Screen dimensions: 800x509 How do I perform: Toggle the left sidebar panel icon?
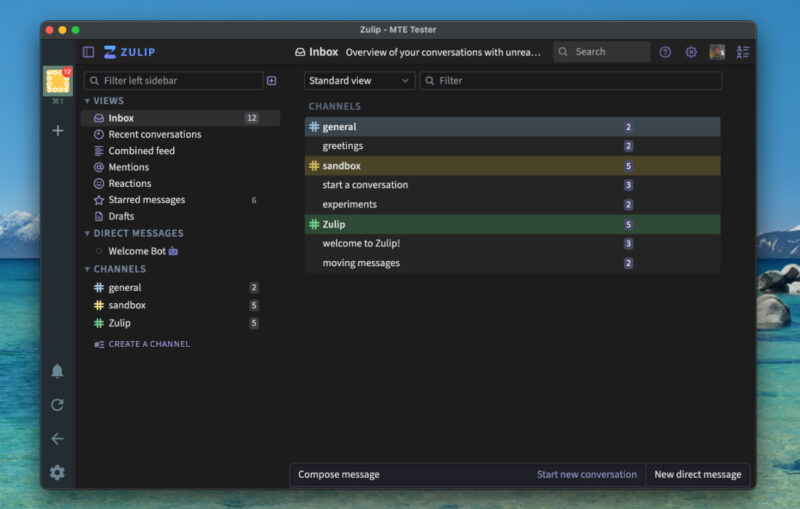pos(88,52)
